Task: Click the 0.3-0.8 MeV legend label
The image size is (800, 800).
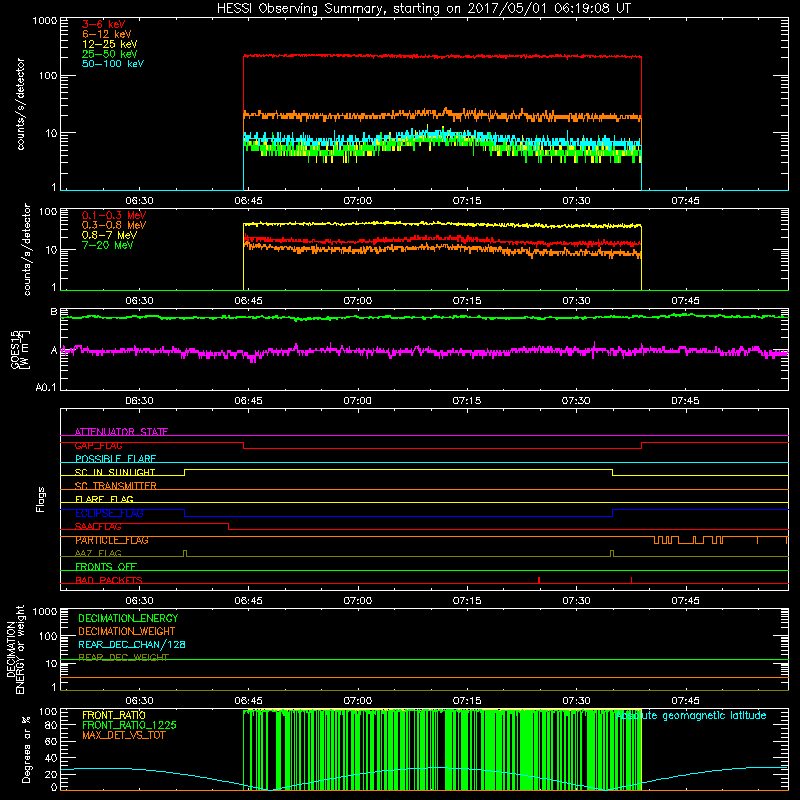Action: pos(114,225)
